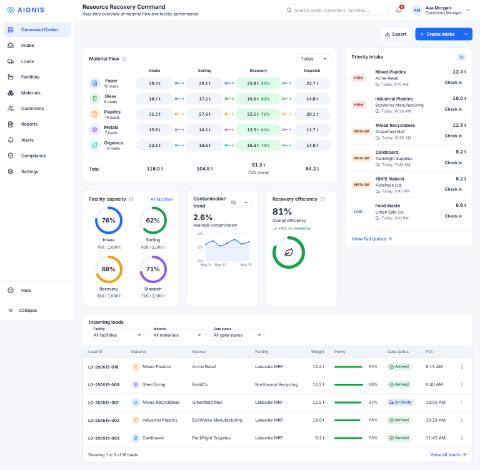This screenshot has height=470, width=480.
Task: Click the Steel Scrap icon in loads table
Action: [136, 385]
